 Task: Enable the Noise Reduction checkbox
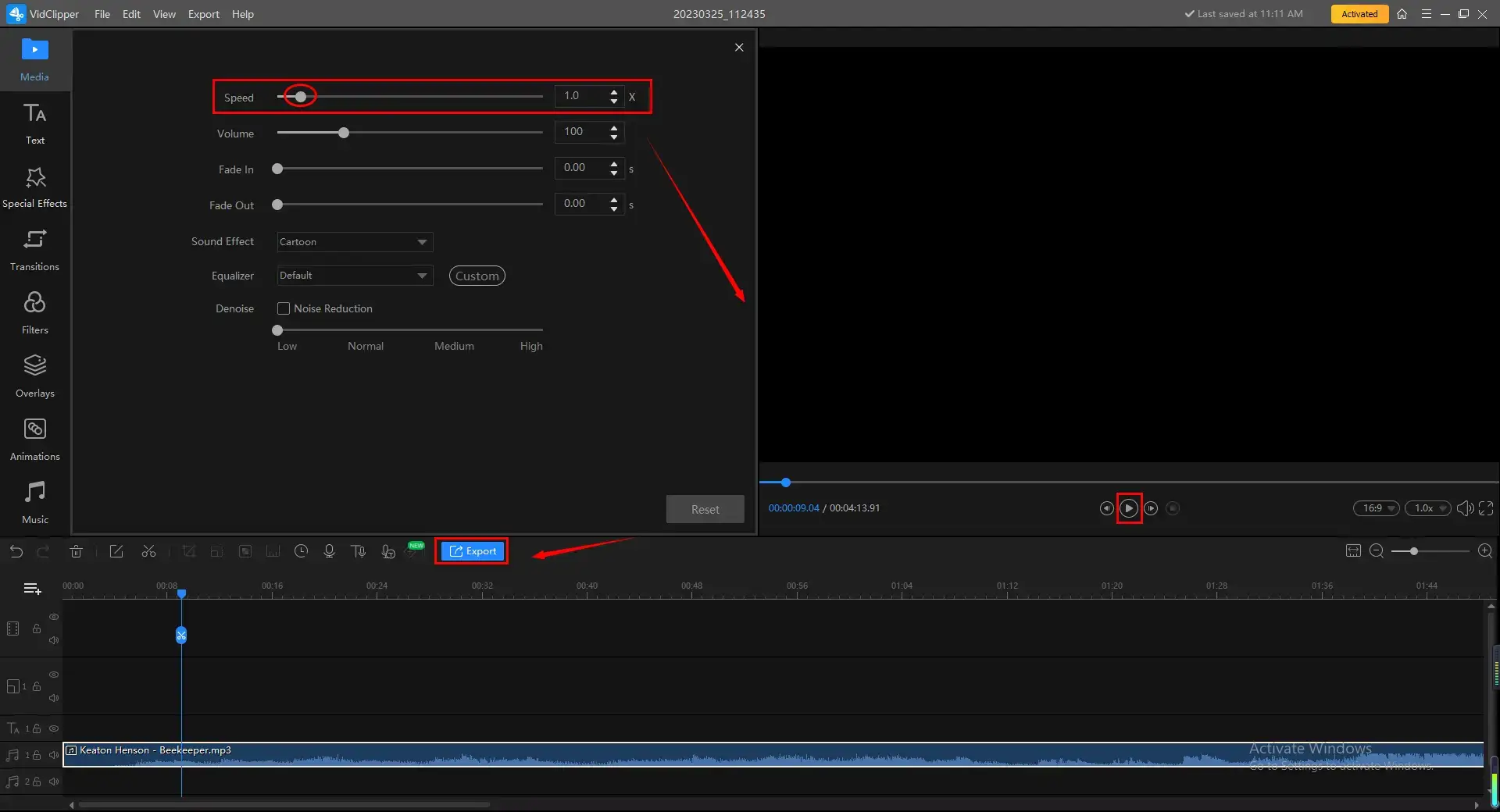(x=284, y=308)
